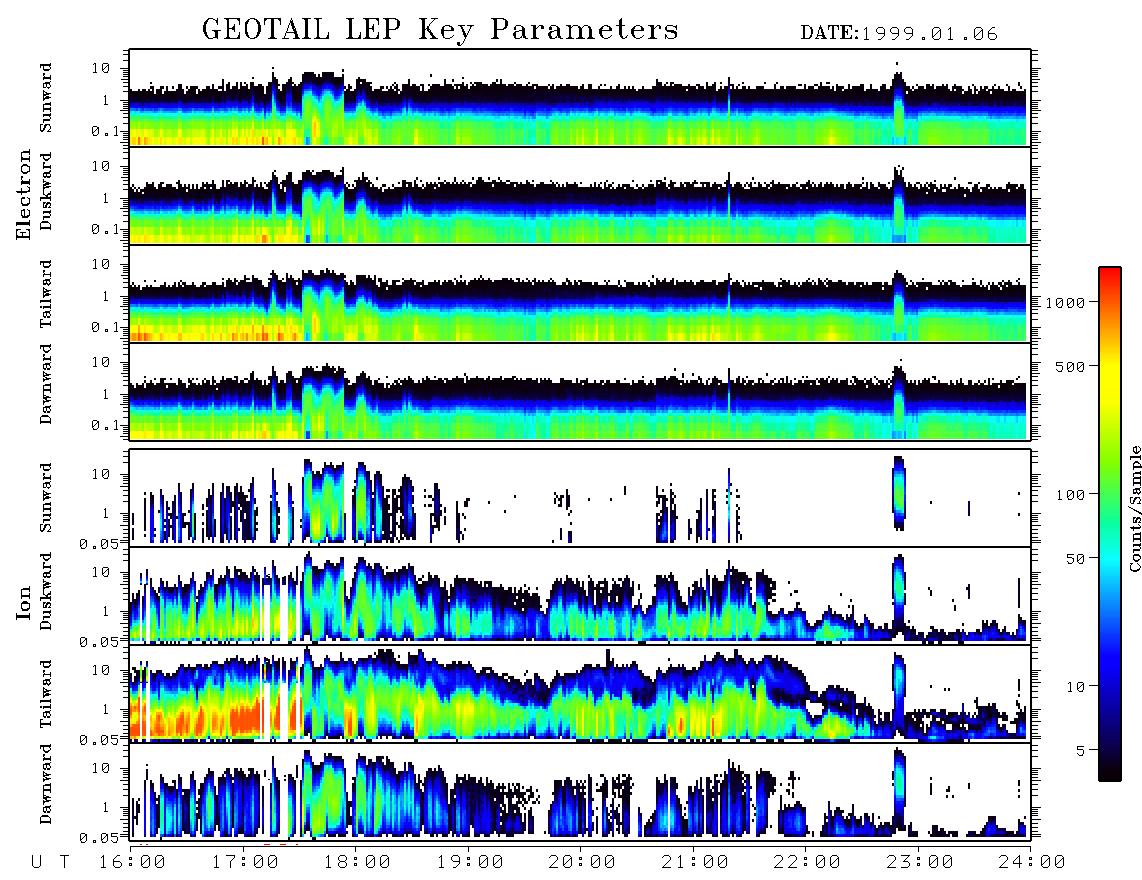This screenshot has width=1142, height=880.
Task: Click the "Dawnward" label of the Ion group
Action: click(46, 784)
